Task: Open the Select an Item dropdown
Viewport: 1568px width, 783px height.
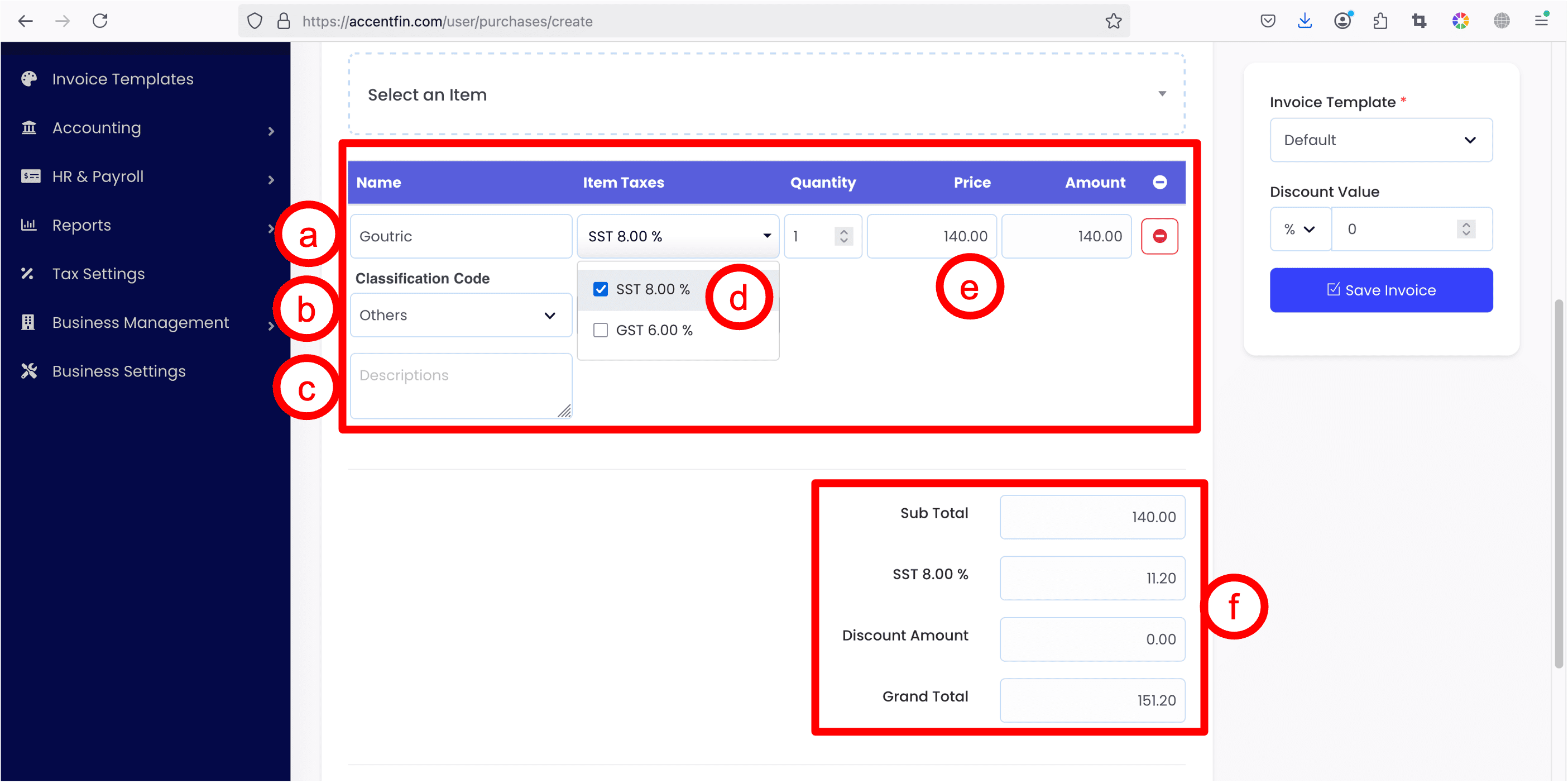Action: coord(766,94)
